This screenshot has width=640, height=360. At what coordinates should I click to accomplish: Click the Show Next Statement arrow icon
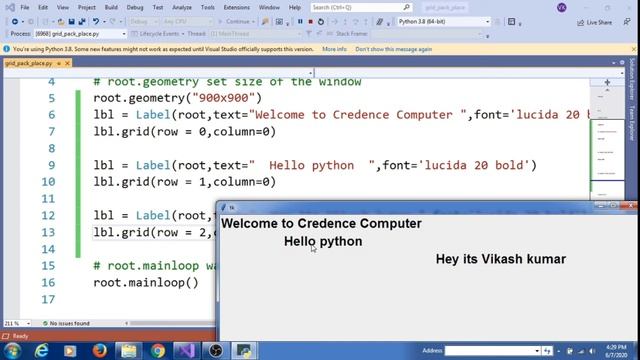tap(335, 22)
